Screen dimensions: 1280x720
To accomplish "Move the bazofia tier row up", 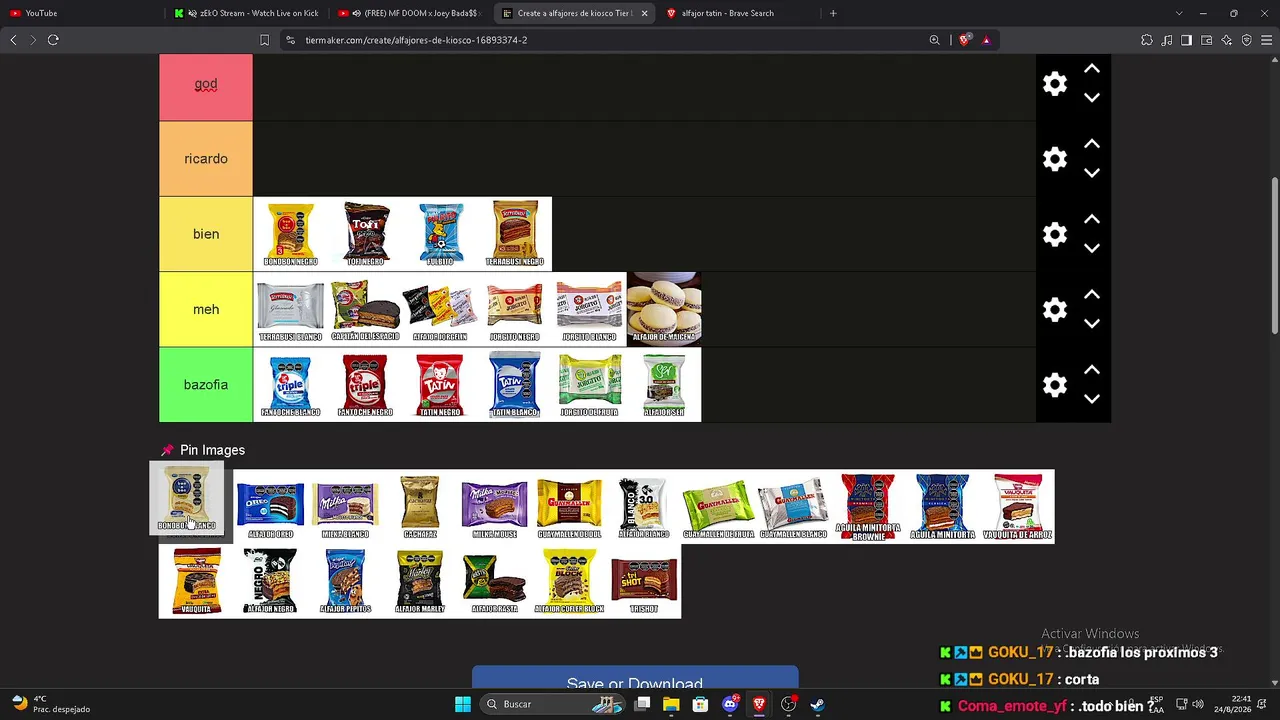I will (x=1092, y=370).
